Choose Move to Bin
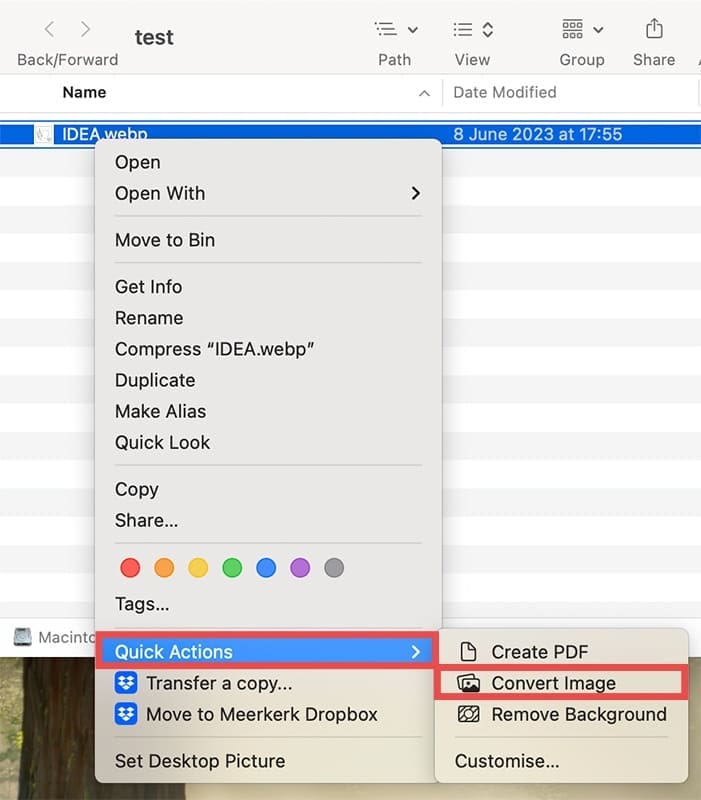 click(x=268, y=240)
